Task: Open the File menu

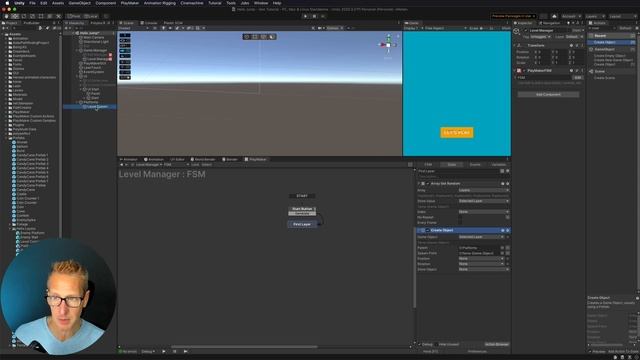Action: 32,3
